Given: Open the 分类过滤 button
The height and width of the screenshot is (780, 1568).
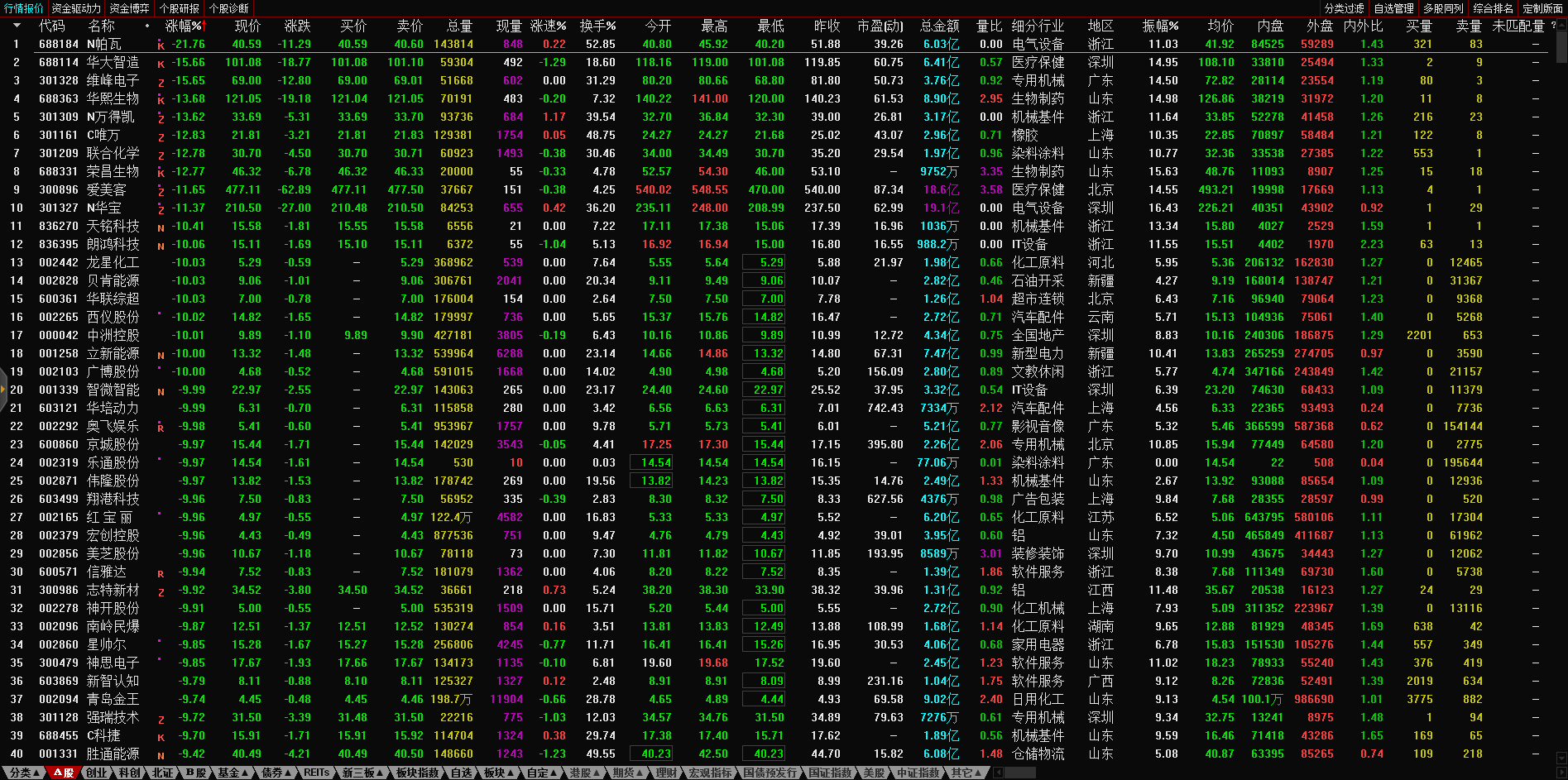Looking at the screenshot, I should coord(1344,8).
